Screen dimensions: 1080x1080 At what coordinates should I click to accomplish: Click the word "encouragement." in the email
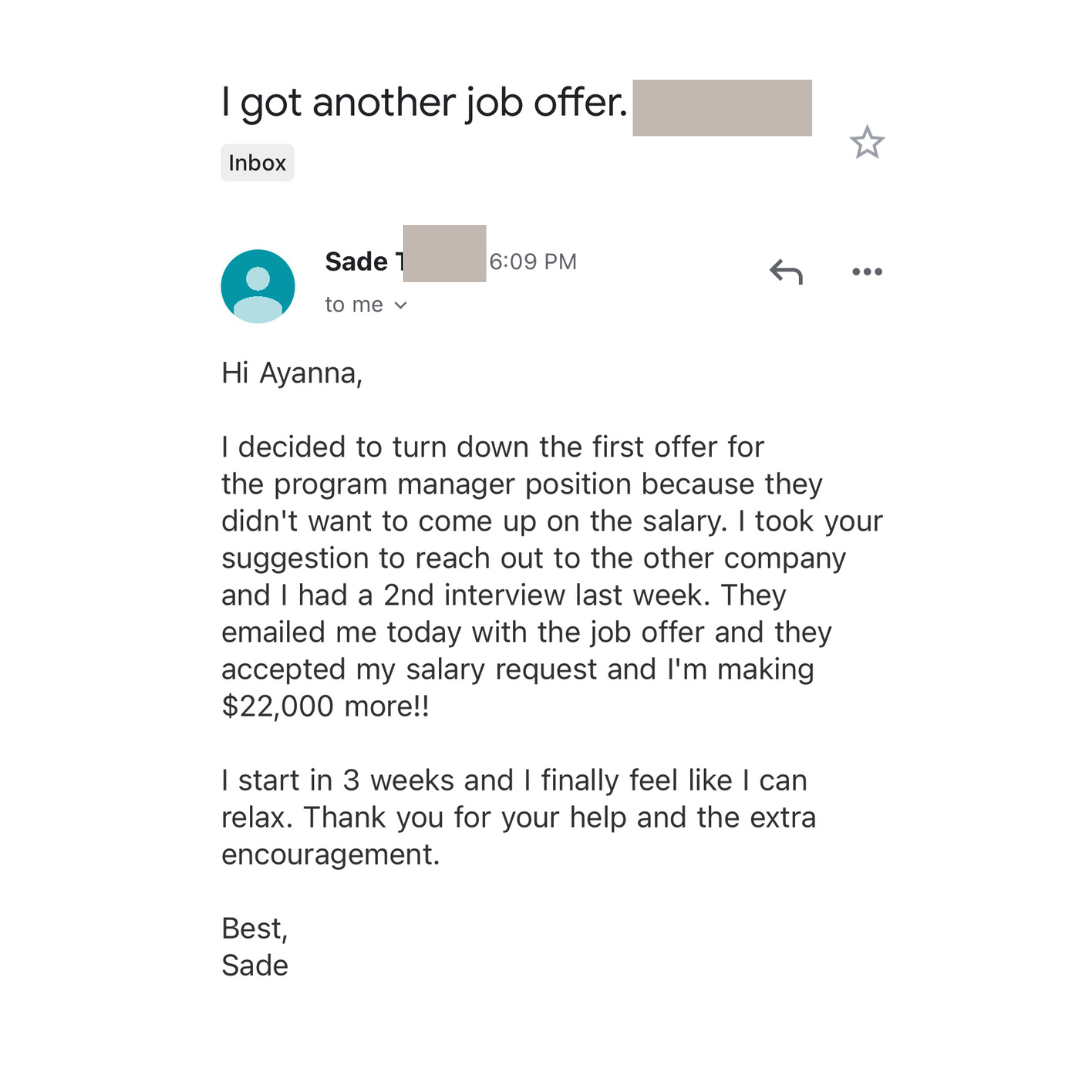tap(330, 854)
